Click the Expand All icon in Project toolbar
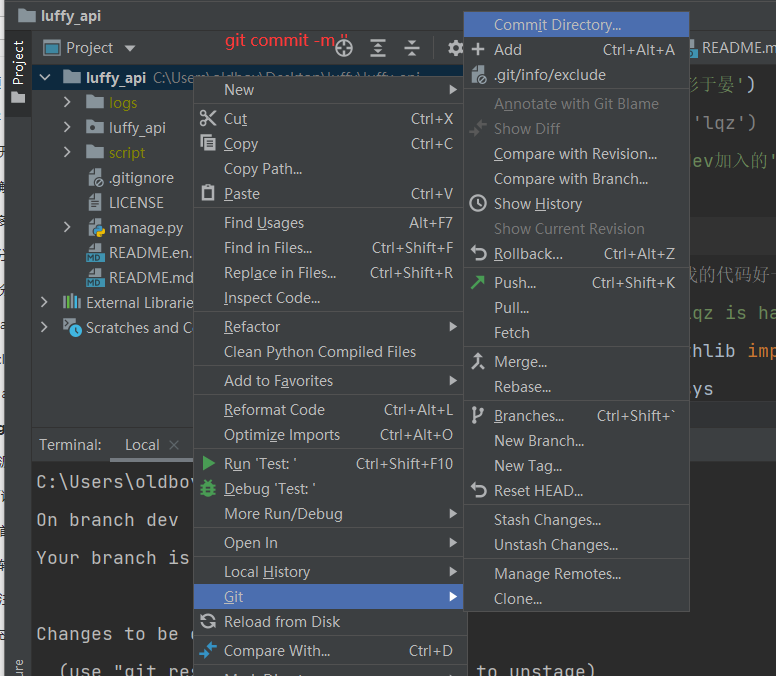The width and height of the screenshot is (776, 676). tap(378, 48)
